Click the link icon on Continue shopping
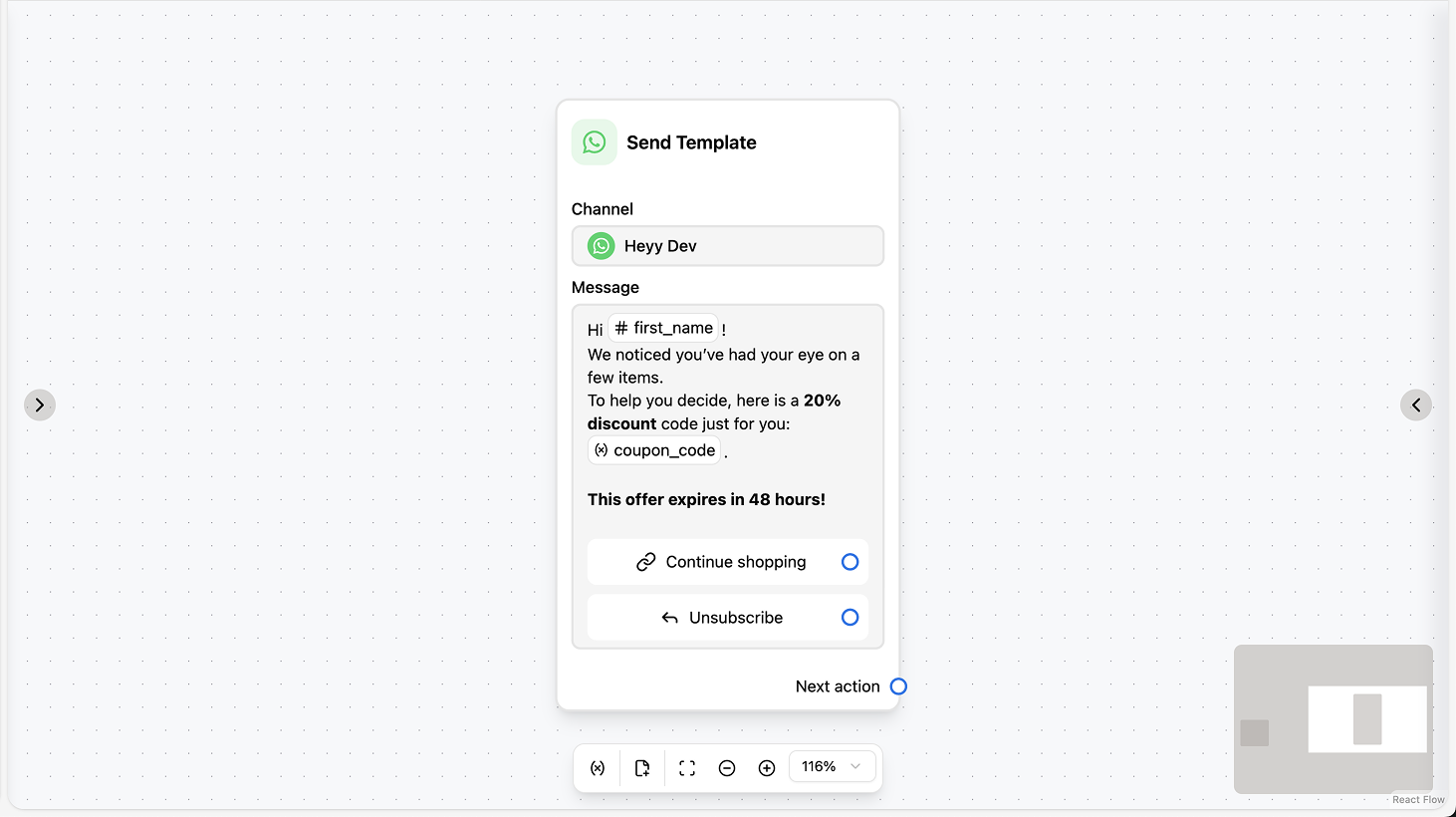This screenshot has height=817, width=1456. [x=643, y=561]
